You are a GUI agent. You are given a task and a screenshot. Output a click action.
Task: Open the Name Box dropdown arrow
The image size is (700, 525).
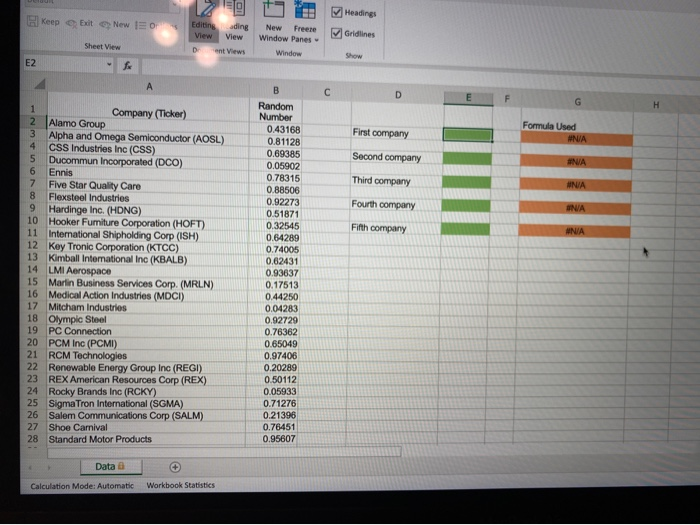pyautogui.click(x=108, y=64)
